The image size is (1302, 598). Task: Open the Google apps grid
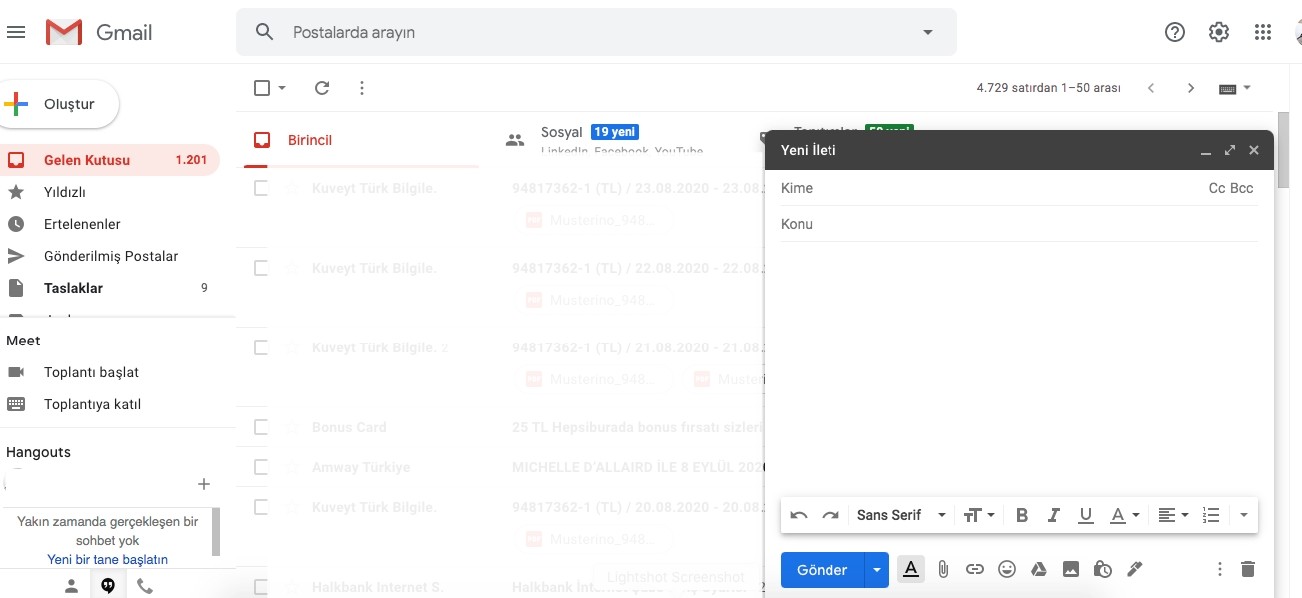1262,32
